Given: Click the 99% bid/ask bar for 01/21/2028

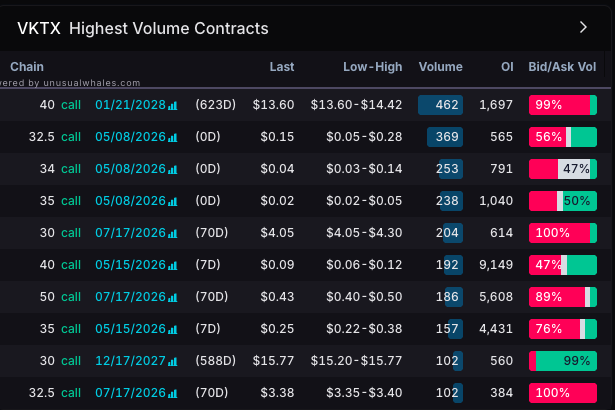Looking at the screenshot, I should (x=563, y=105).
